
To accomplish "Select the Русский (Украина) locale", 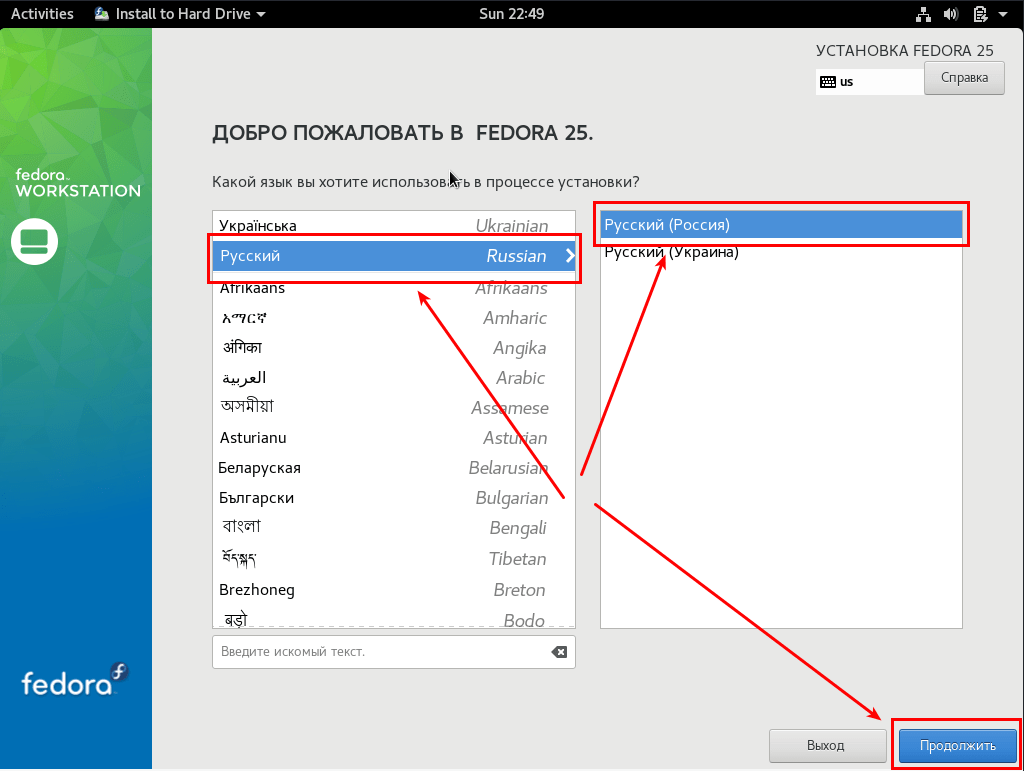I will click(x=781, y=252).
